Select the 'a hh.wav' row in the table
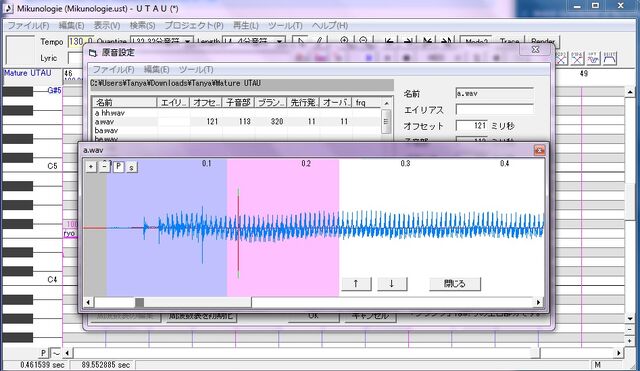Image resolution: width=640 pixels, height=371 pixels. tap(237, 113)
